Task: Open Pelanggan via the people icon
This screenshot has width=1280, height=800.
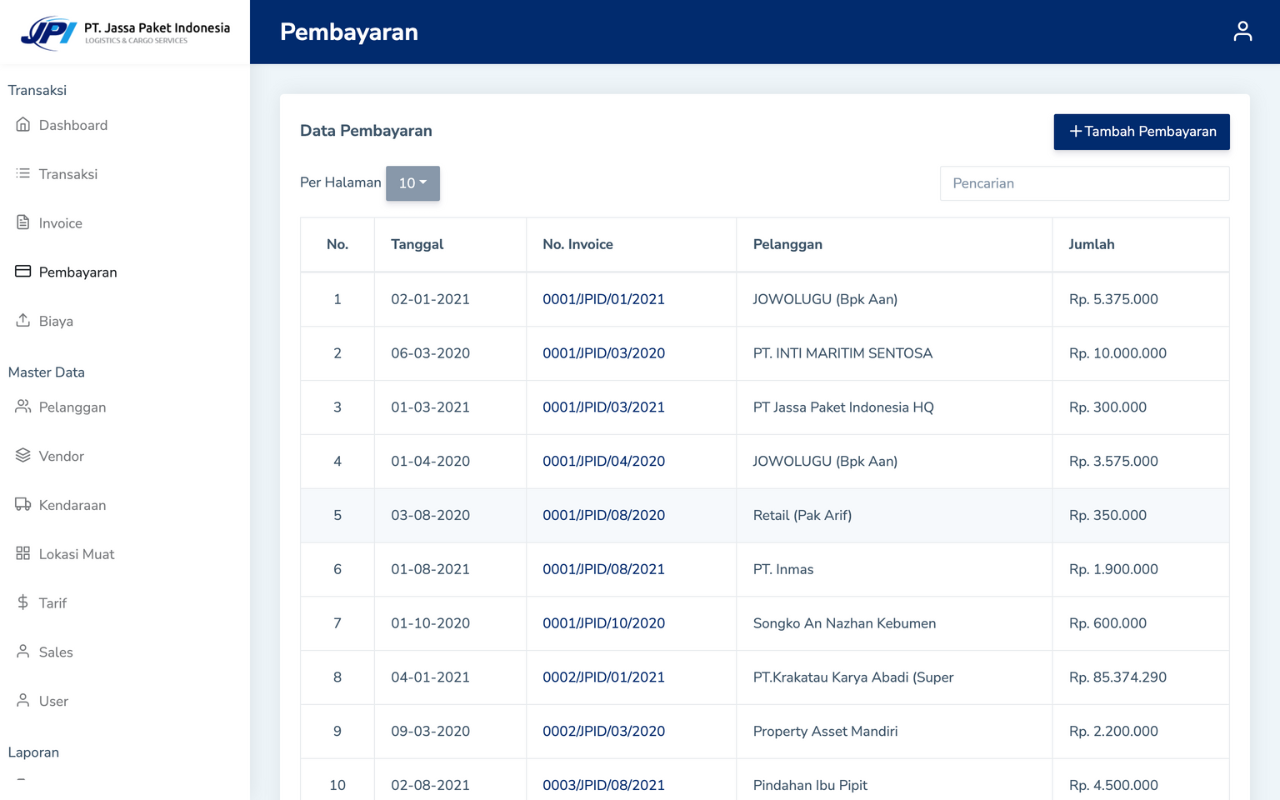Action: (21, 406)
